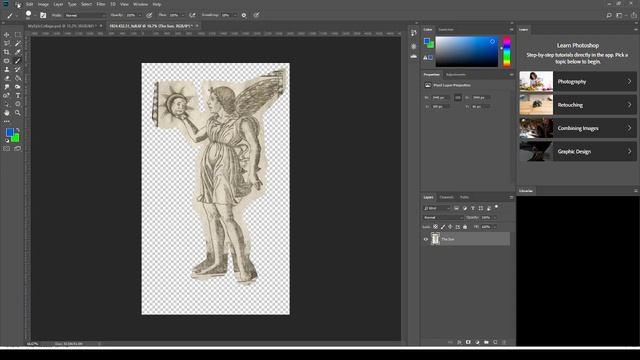640x360 pixels.
Task: Switch to the Channels tab
Action: coord(446,197)
